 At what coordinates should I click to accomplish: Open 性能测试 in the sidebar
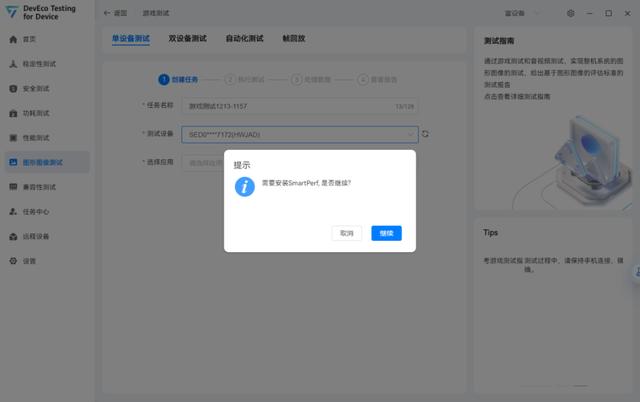(47, 138)
